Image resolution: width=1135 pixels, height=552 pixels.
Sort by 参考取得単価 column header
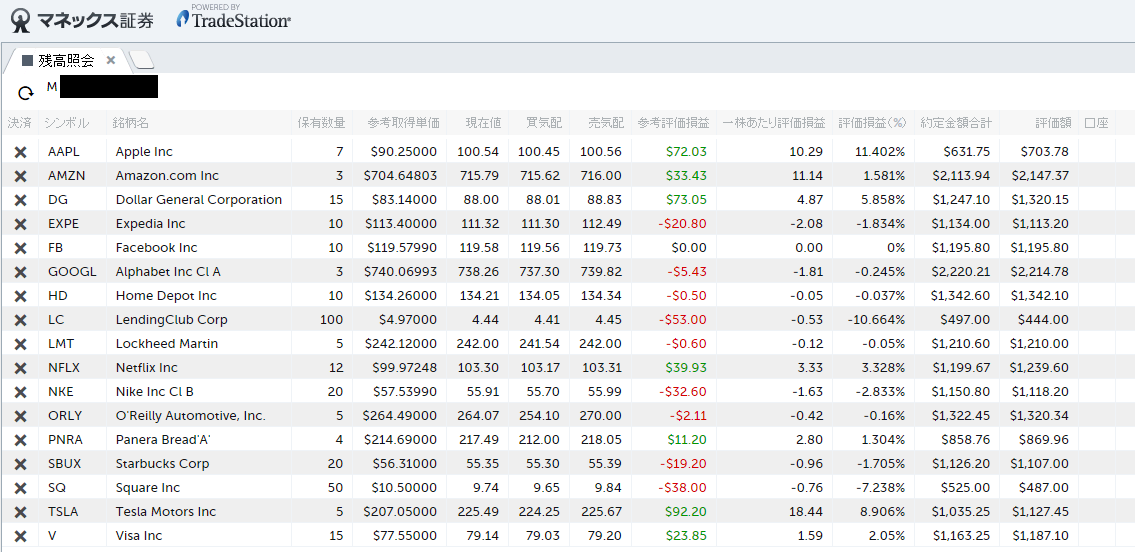pyautogui.click(x=403, y=123)
